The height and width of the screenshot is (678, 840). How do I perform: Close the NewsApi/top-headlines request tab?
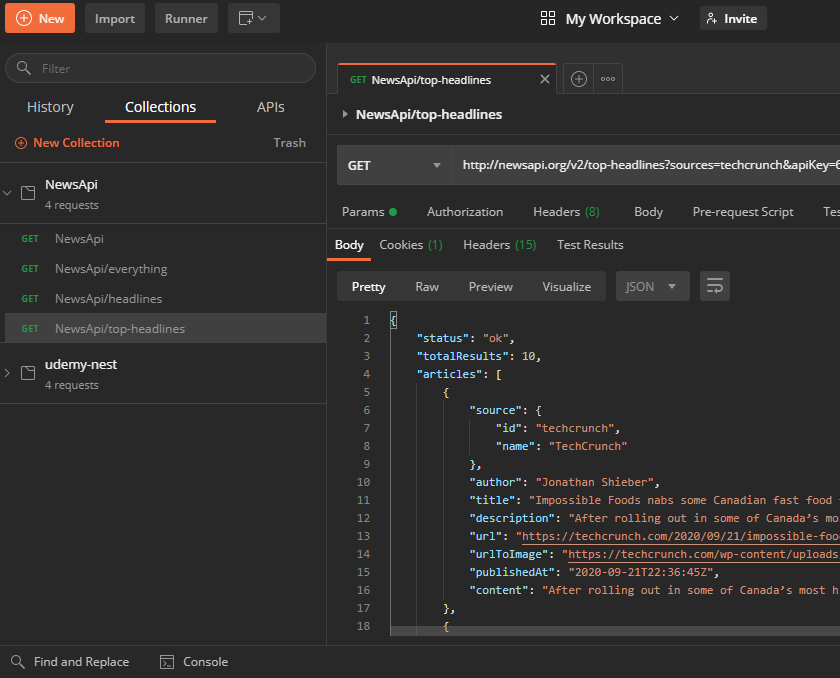pos(545,79)
